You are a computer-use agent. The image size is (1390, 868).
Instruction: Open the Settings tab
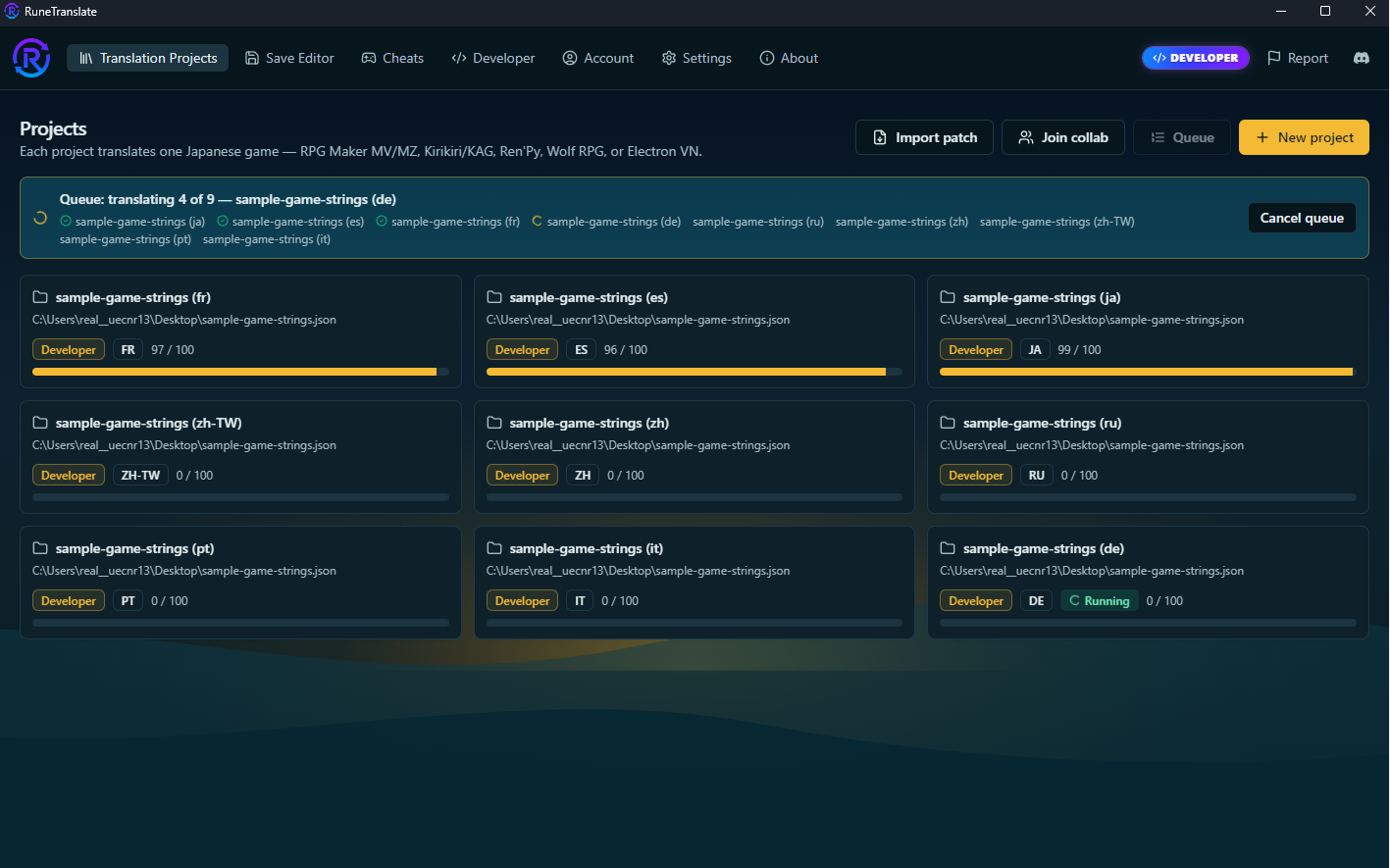click(696, 58)
